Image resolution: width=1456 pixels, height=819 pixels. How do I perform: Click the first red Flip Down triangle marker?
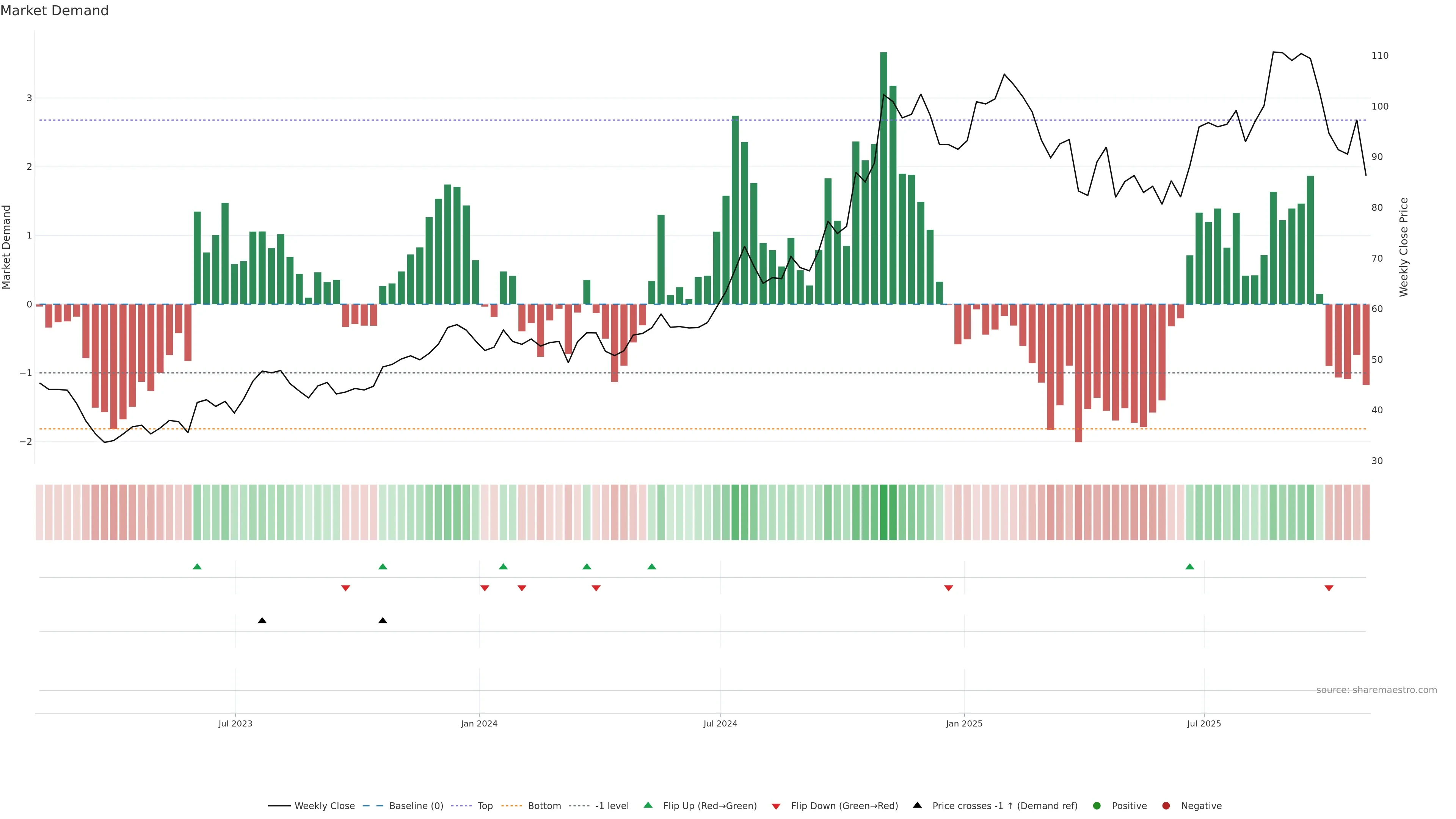coord(346,588)
